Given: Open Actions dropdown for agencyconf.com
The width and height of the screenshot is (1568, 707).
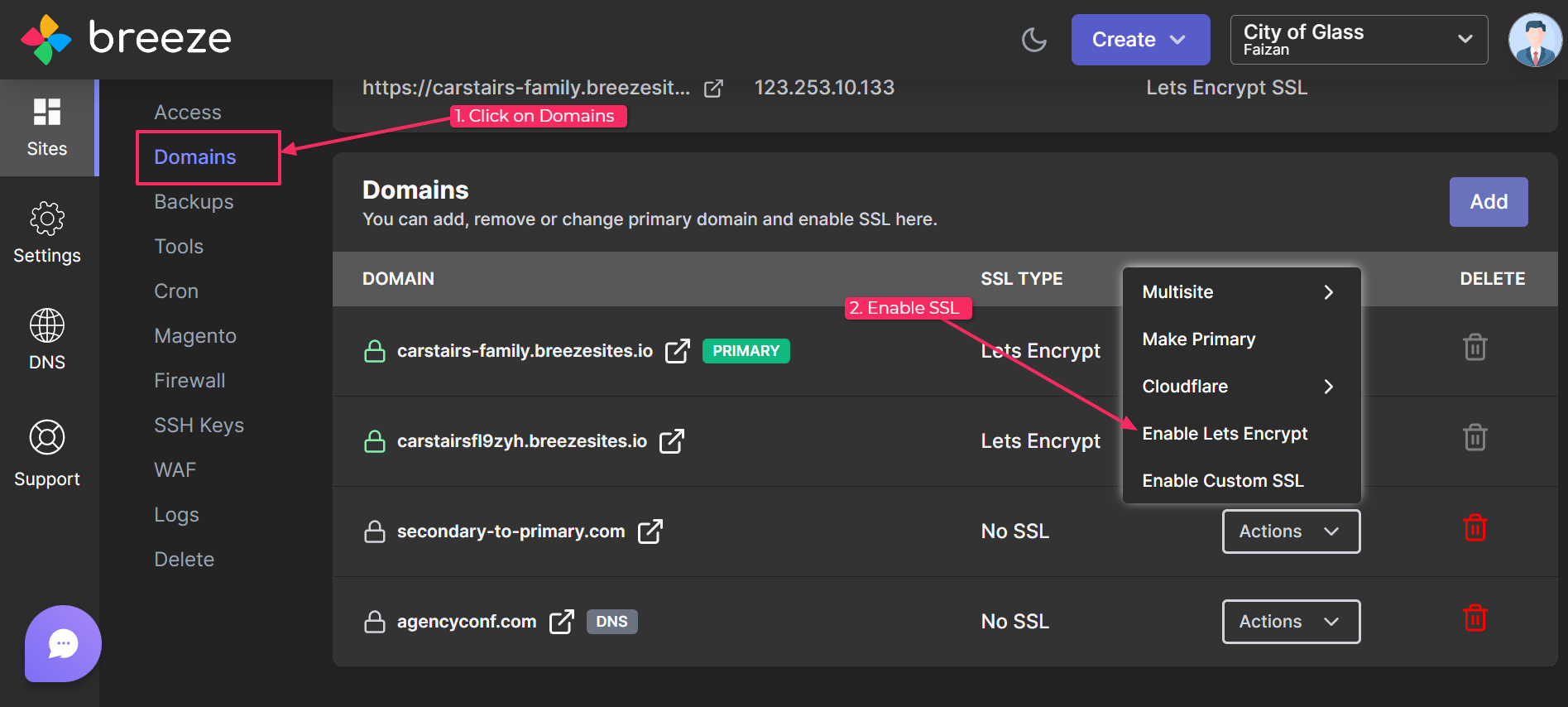Looking at the screenshot, I should [x=1291, y=622].
